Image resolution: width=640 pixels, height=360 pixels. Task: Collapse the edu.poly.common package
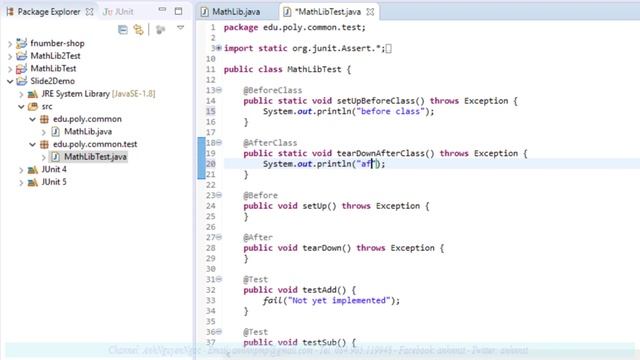point(32,119)
